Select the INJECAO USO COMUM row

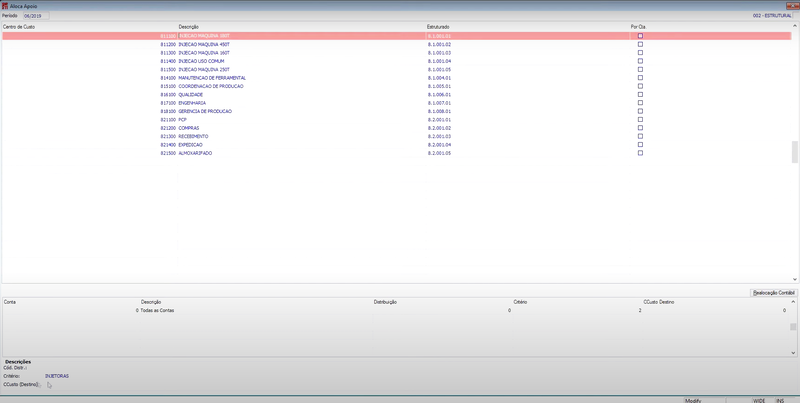pos(396,61)
